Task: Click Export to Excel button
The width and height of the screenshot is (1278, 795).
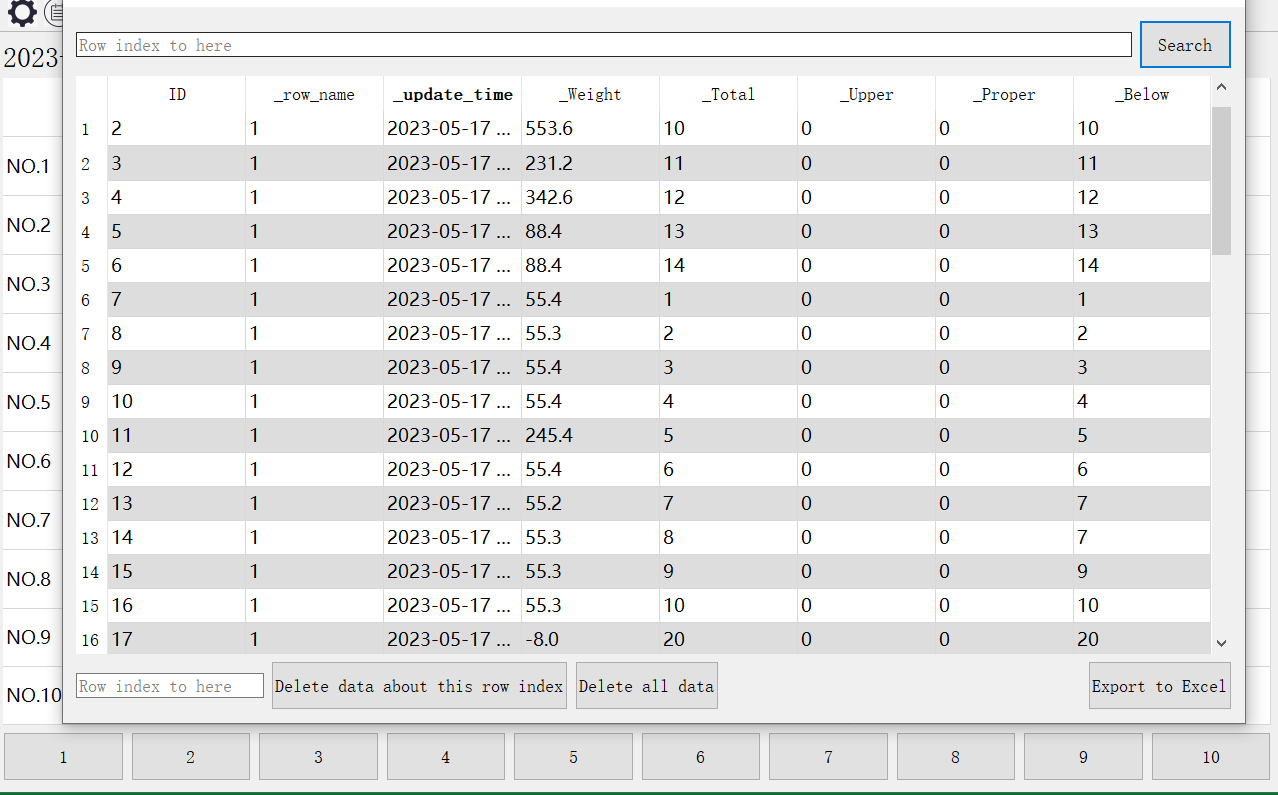Action: pyautogui.click(x=1159, y=686)
